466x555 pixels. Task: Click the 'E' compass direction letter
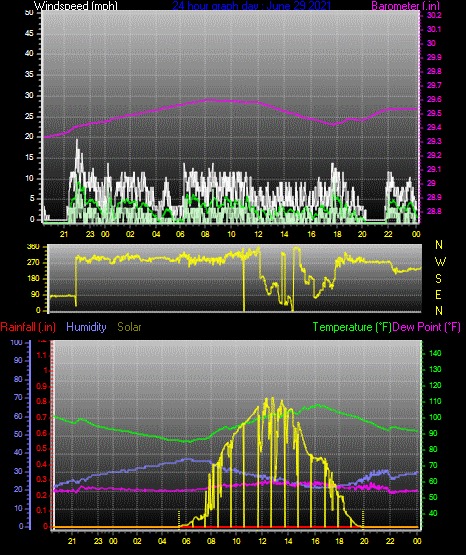(x=438, y=294)
